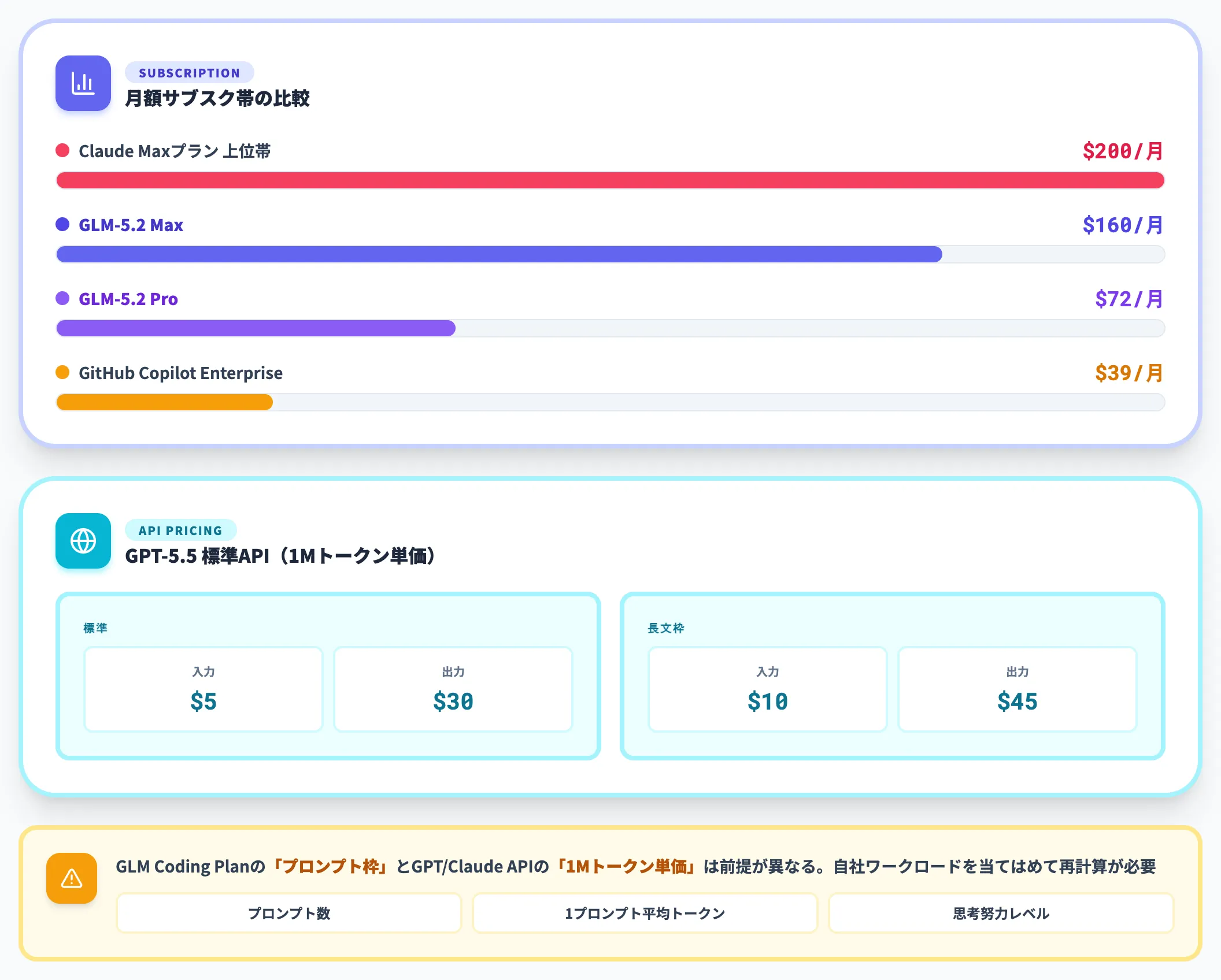Viewport: 1221px width, 980px height.
Task: Click the 長文枠 出力 $45 price card
Action: click(x=1017, y=689)
